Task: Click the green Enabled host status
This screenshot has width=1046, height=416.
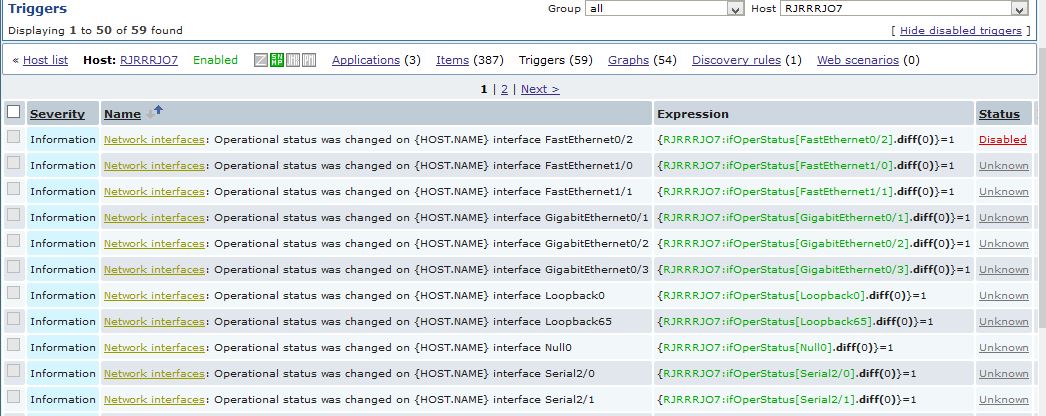Action: (x=215, y=60)
